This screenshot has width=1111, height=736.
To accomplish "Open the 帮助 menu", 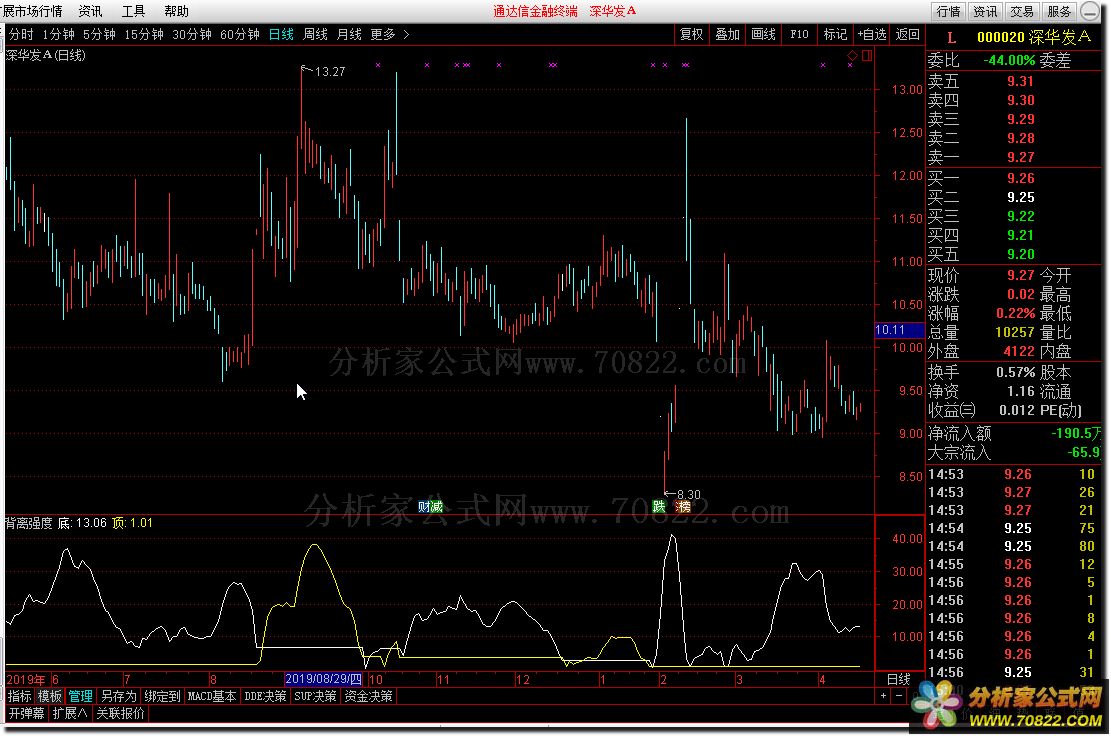I will pyautogui.click(x=176, y=11).
